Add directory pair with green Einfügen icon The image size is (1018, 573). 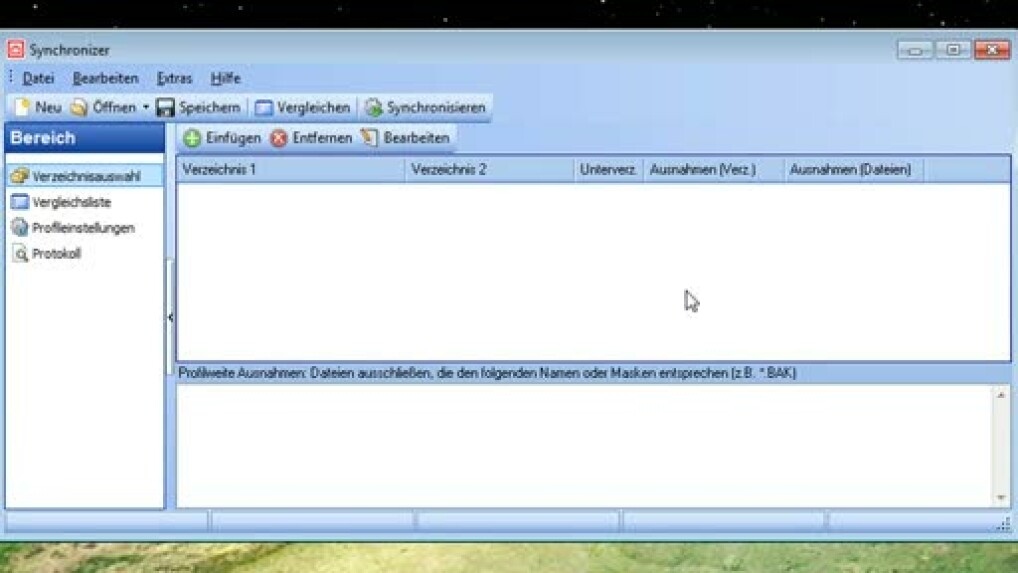coord(192,138)
